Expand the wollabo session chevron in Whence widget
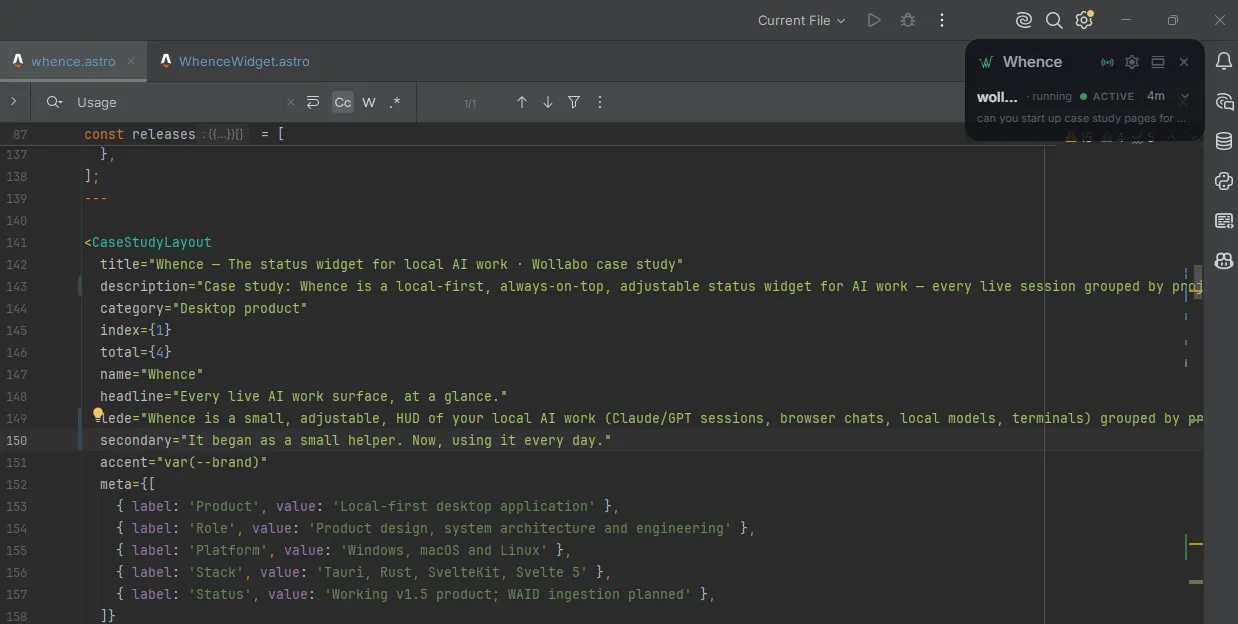This screenshot has height=624, width=1238. (x=1184, y=97)
